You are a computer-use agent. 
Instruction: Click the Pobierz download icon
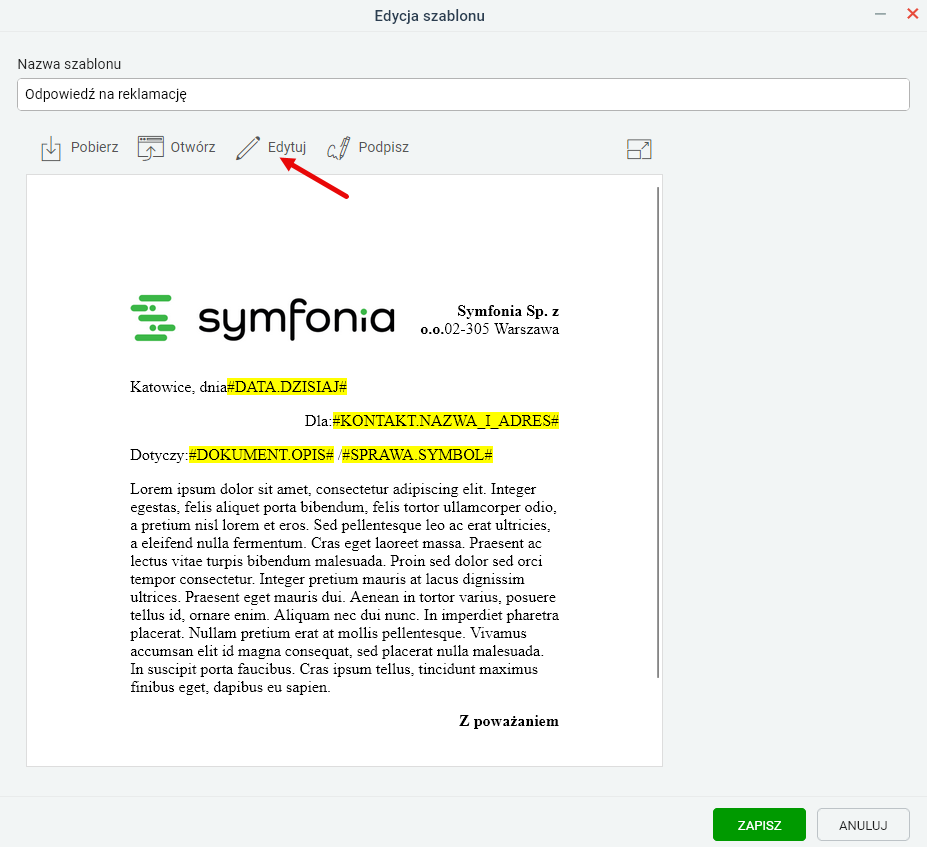click(51, 148)
